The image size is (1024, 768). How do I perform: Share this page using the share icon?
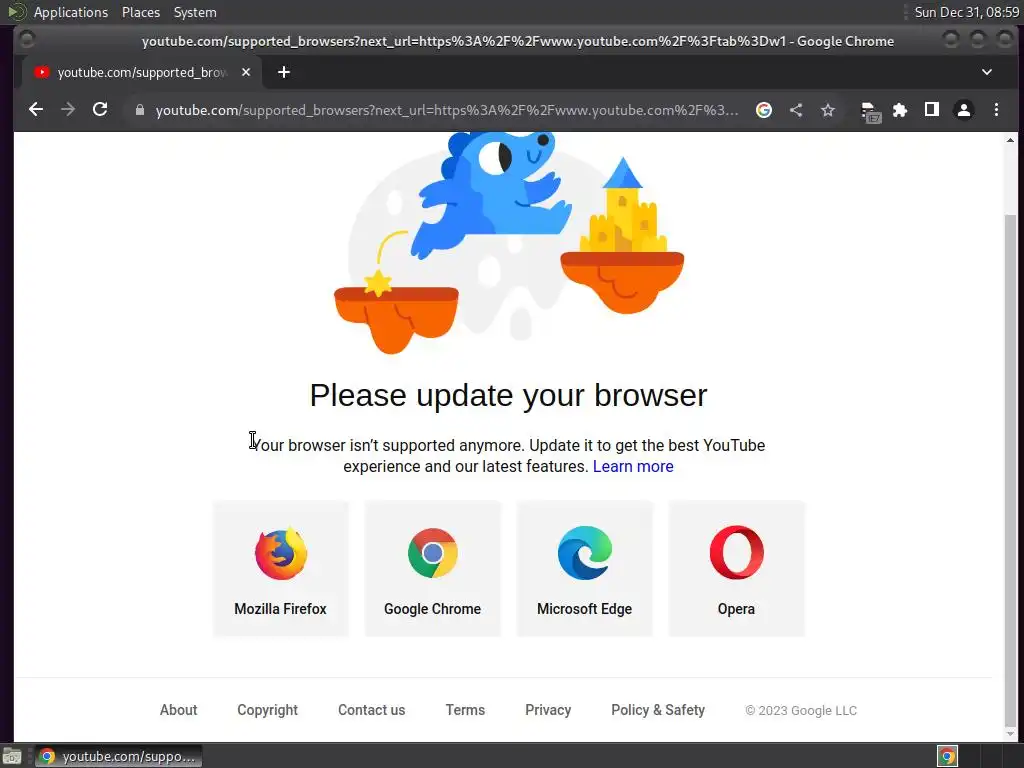pos(795,110)
